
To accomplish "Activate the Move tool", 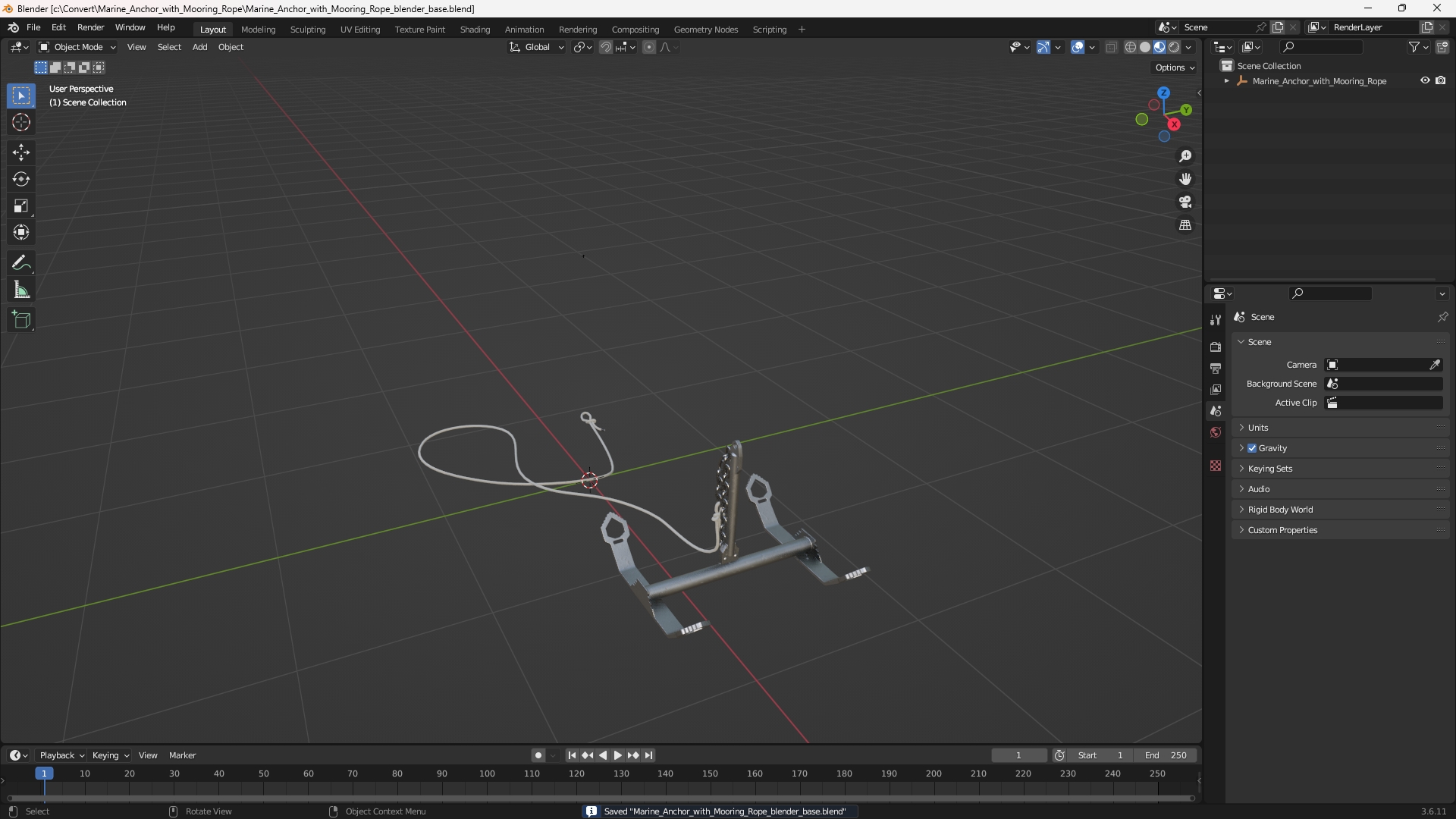I will tap(21, 152).
